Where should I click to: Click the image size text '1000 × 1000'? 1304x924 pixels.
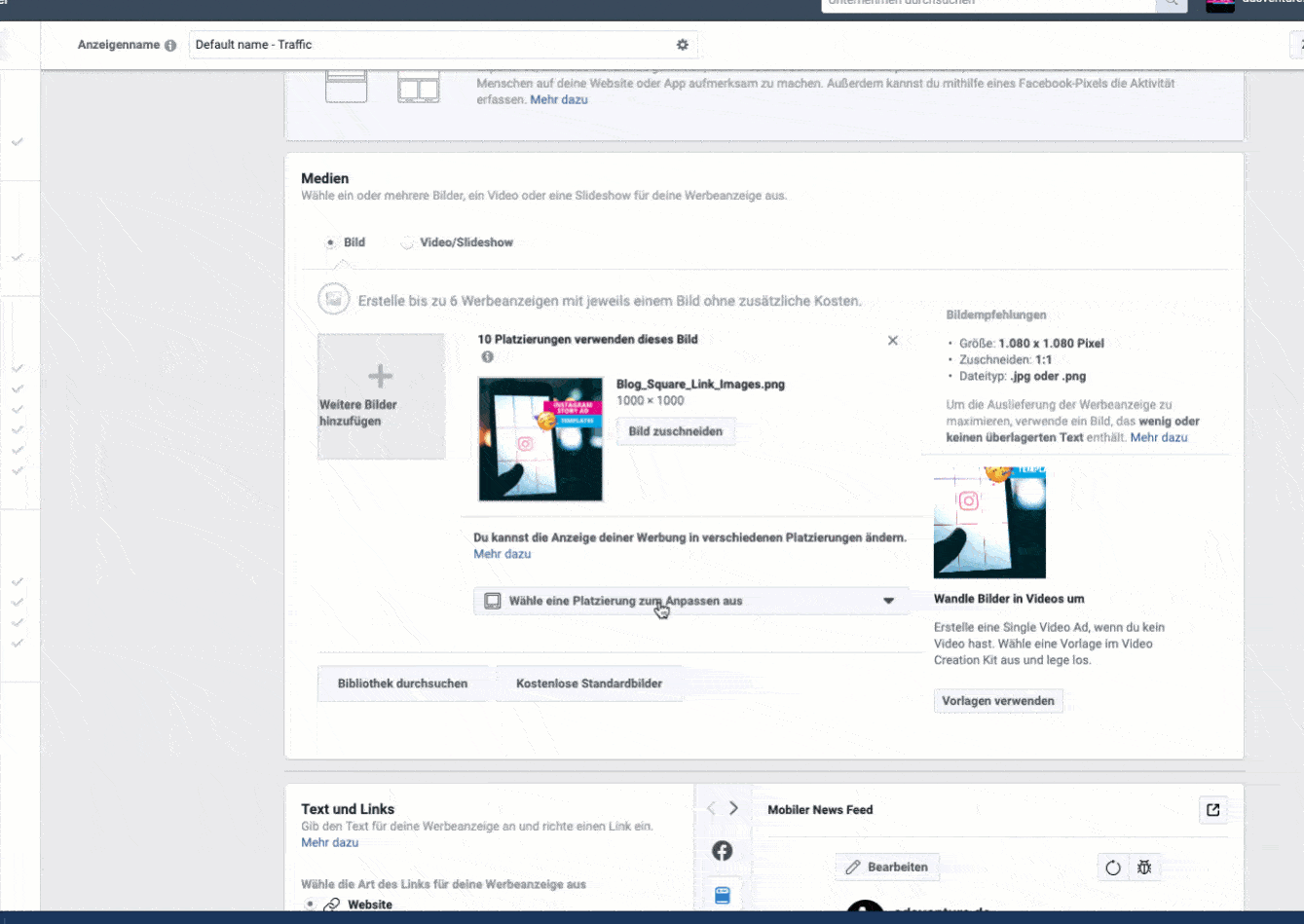point(651,400)
